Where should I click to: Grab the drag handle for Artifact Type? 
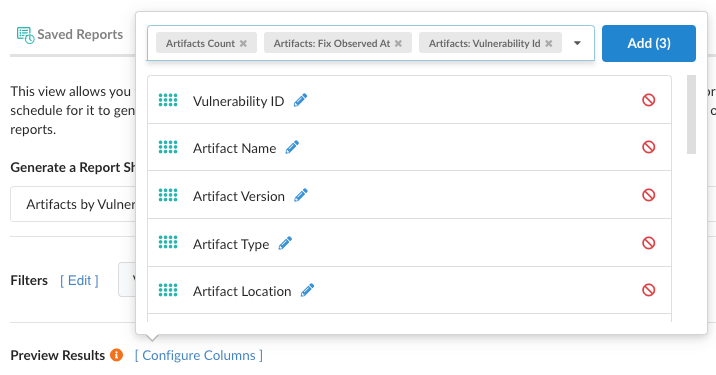pyautogui.click(x=168, y=243)
